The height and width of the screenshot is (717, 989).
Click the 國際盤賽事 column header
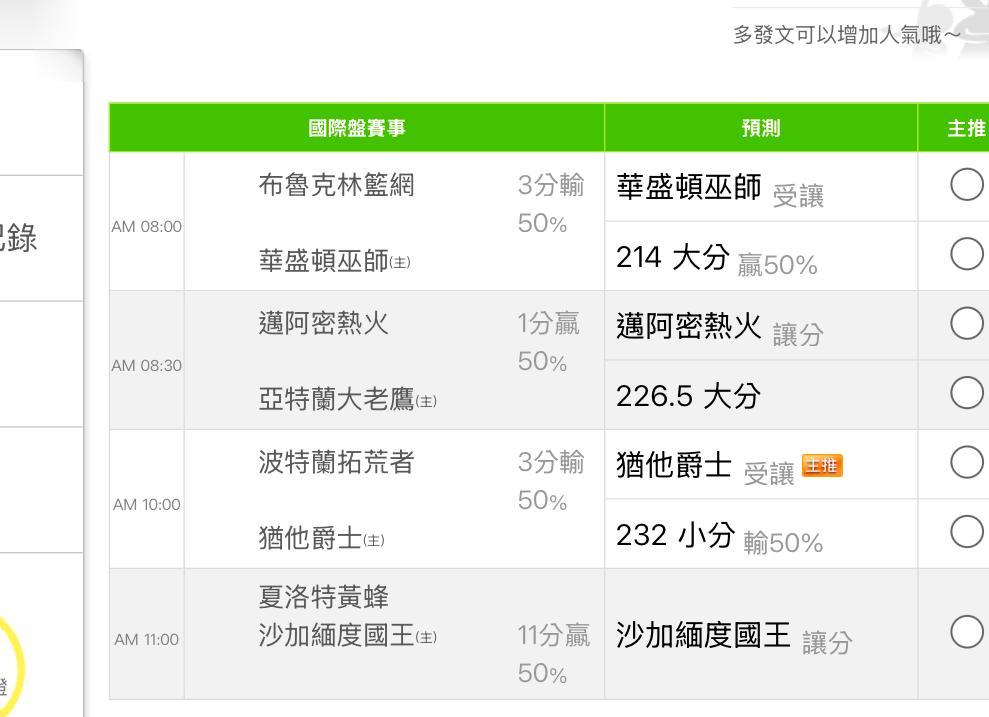click(x=356, y=128)
